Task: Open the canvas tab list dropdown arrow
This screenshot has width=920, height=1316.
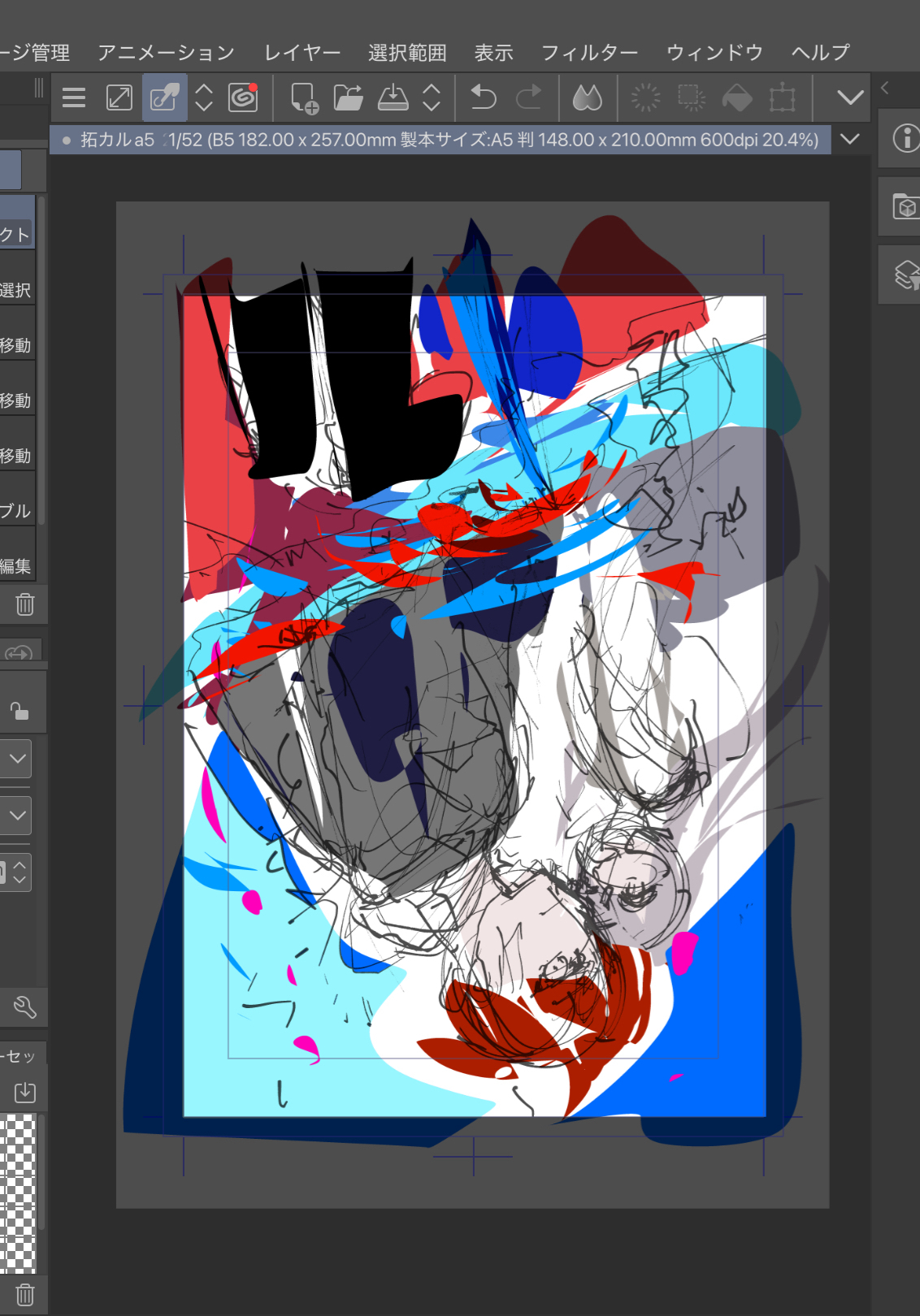Action: tap(850, 139)
